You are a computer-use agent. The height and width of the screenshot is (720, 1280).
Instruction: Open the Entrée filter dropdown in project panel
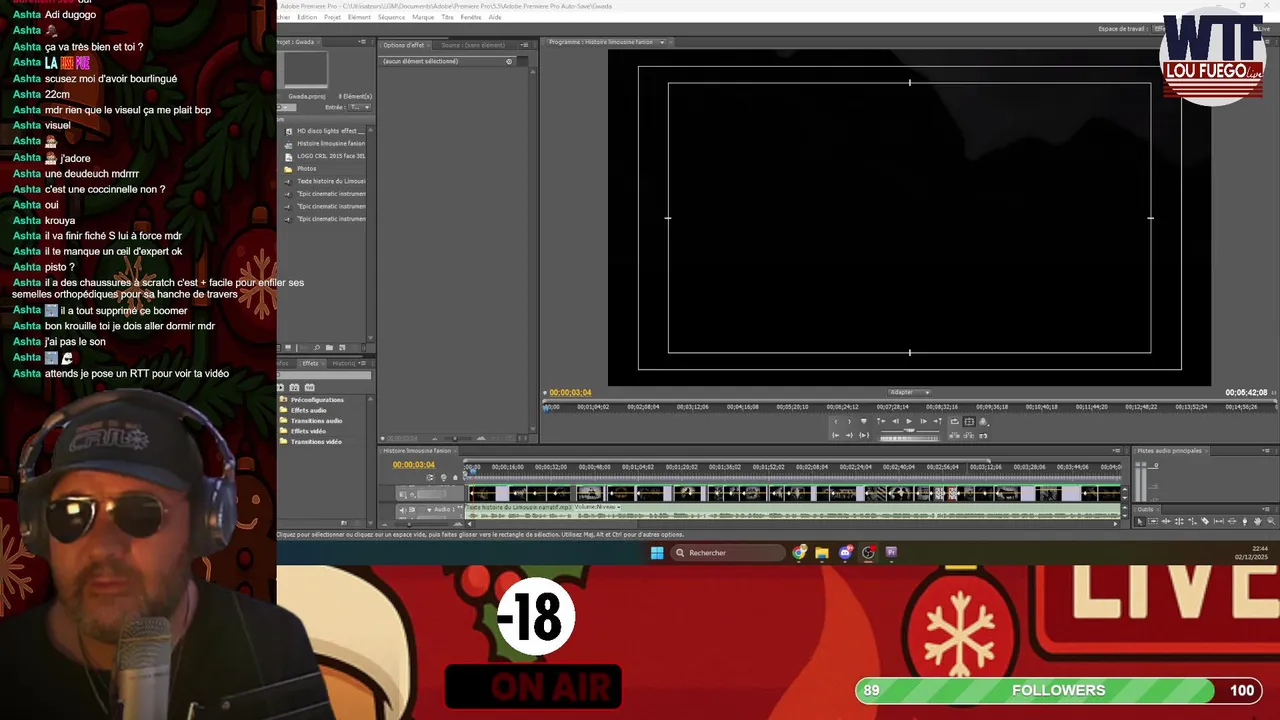(358, 107)
